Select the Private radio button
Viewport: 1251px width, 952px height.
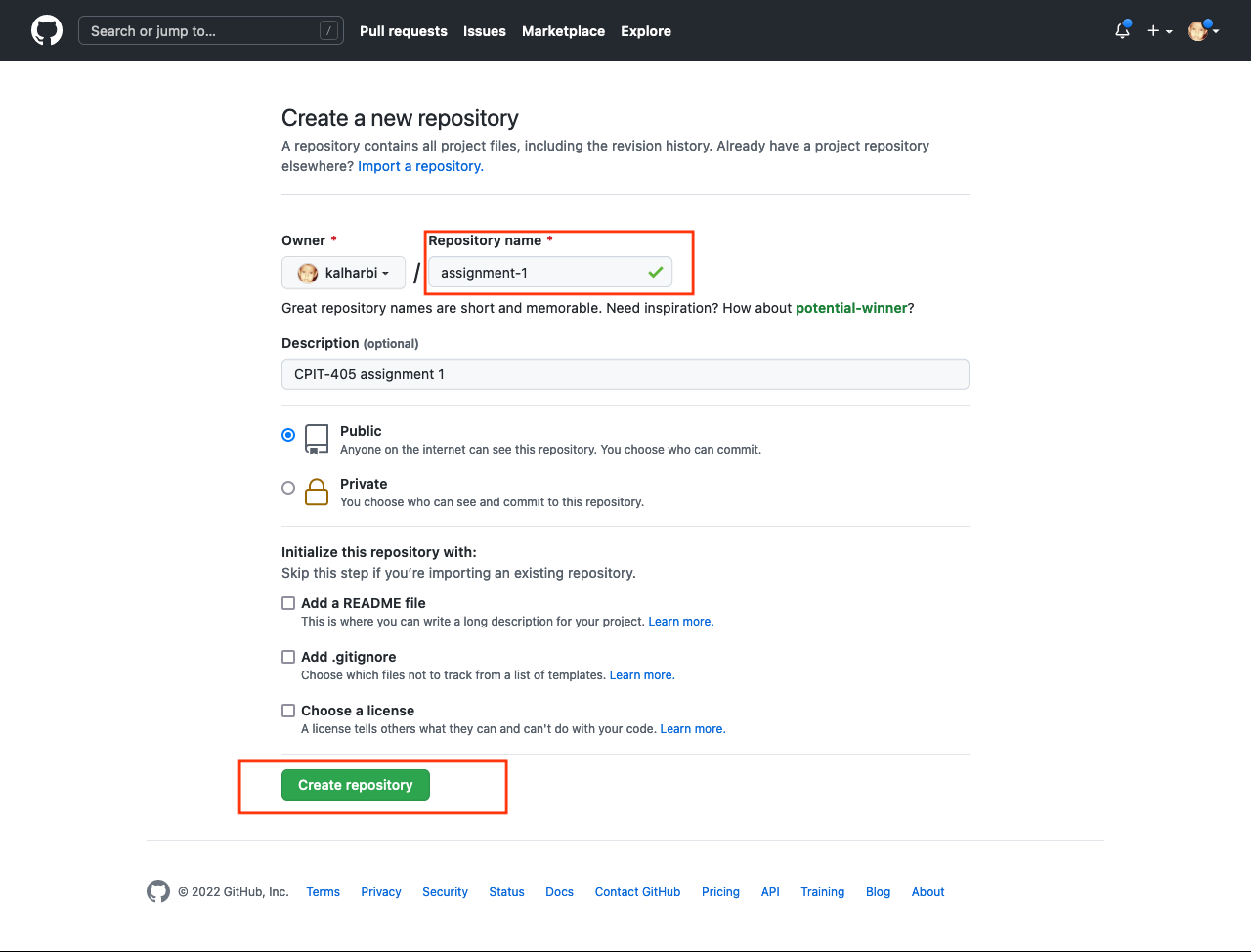(x=288, y=488)
